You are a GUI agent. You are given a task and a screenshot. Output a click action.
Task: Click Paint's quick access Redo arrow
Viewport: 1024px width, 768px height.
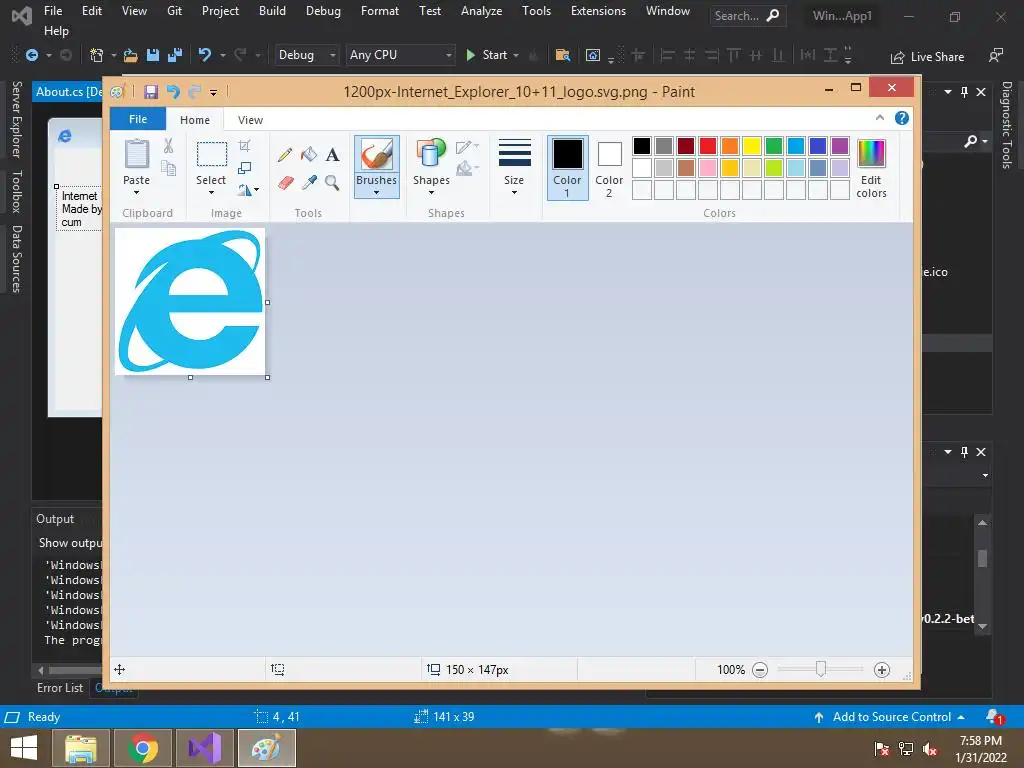pos(194,92)
